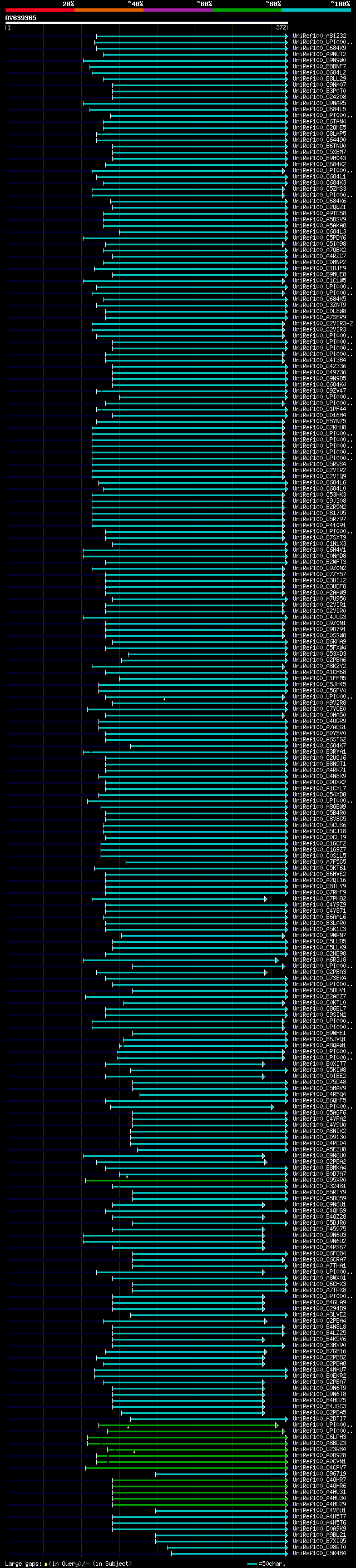The width and height of the screenshot is (356, 1568).
Task: Select hit label UniRef100_A9TD58
Action: pyautogui.click(x=319, y=213)
